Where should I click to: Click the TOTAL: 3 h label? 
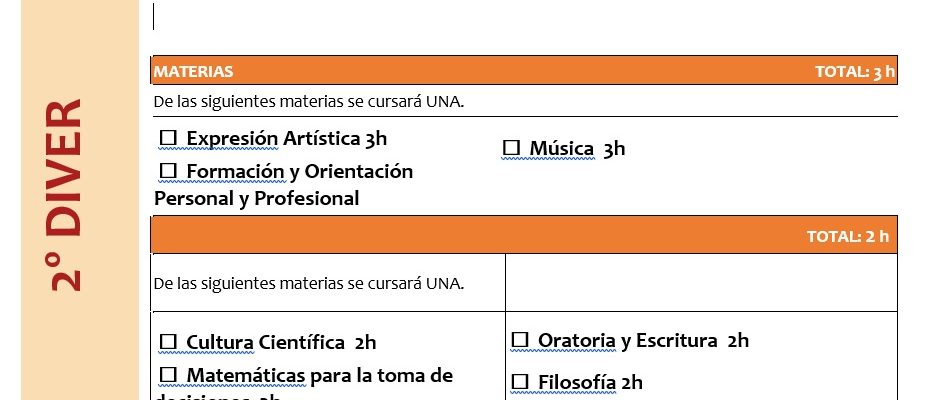point(855,72)
